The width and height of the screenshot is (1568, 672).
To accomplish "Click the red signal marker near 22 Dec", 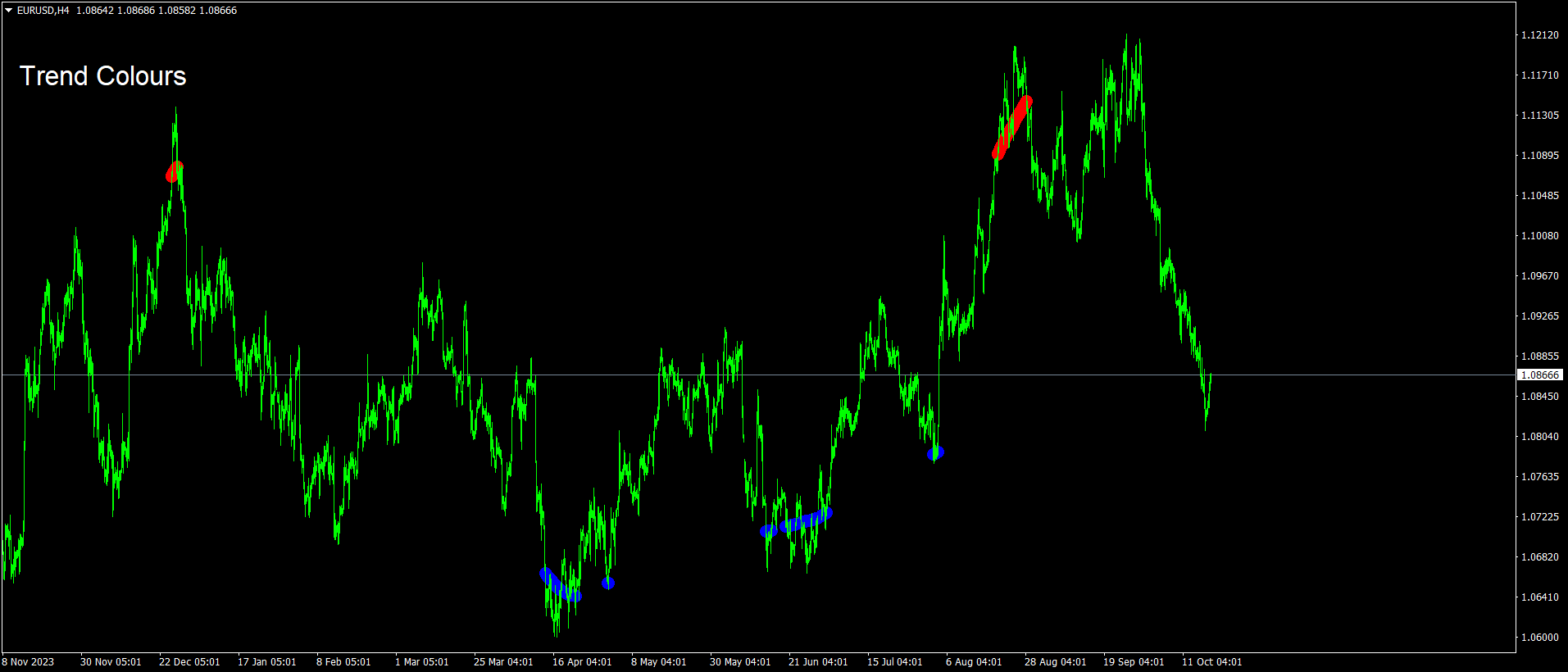I will (174, 171).
